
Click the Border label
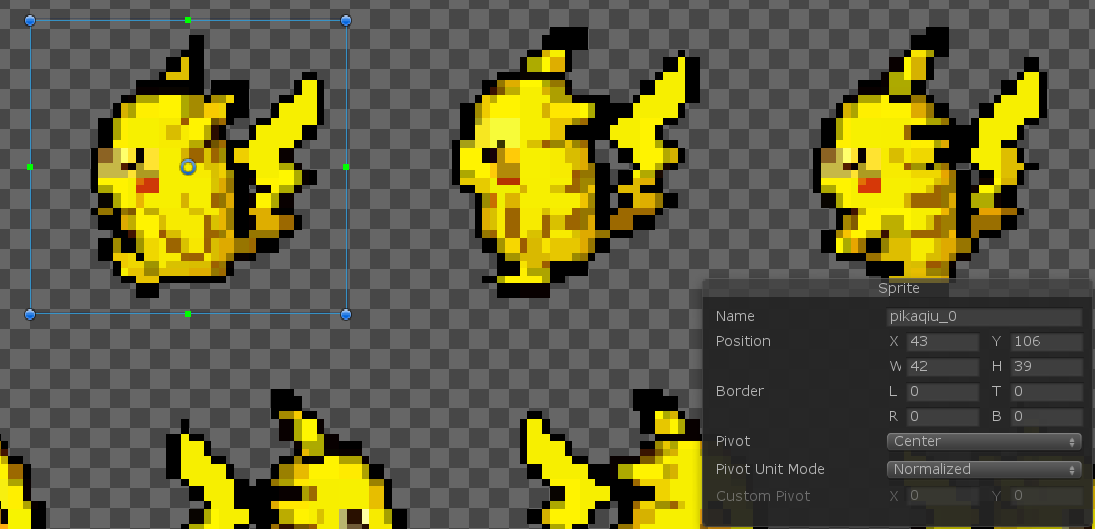pos(740,391)
